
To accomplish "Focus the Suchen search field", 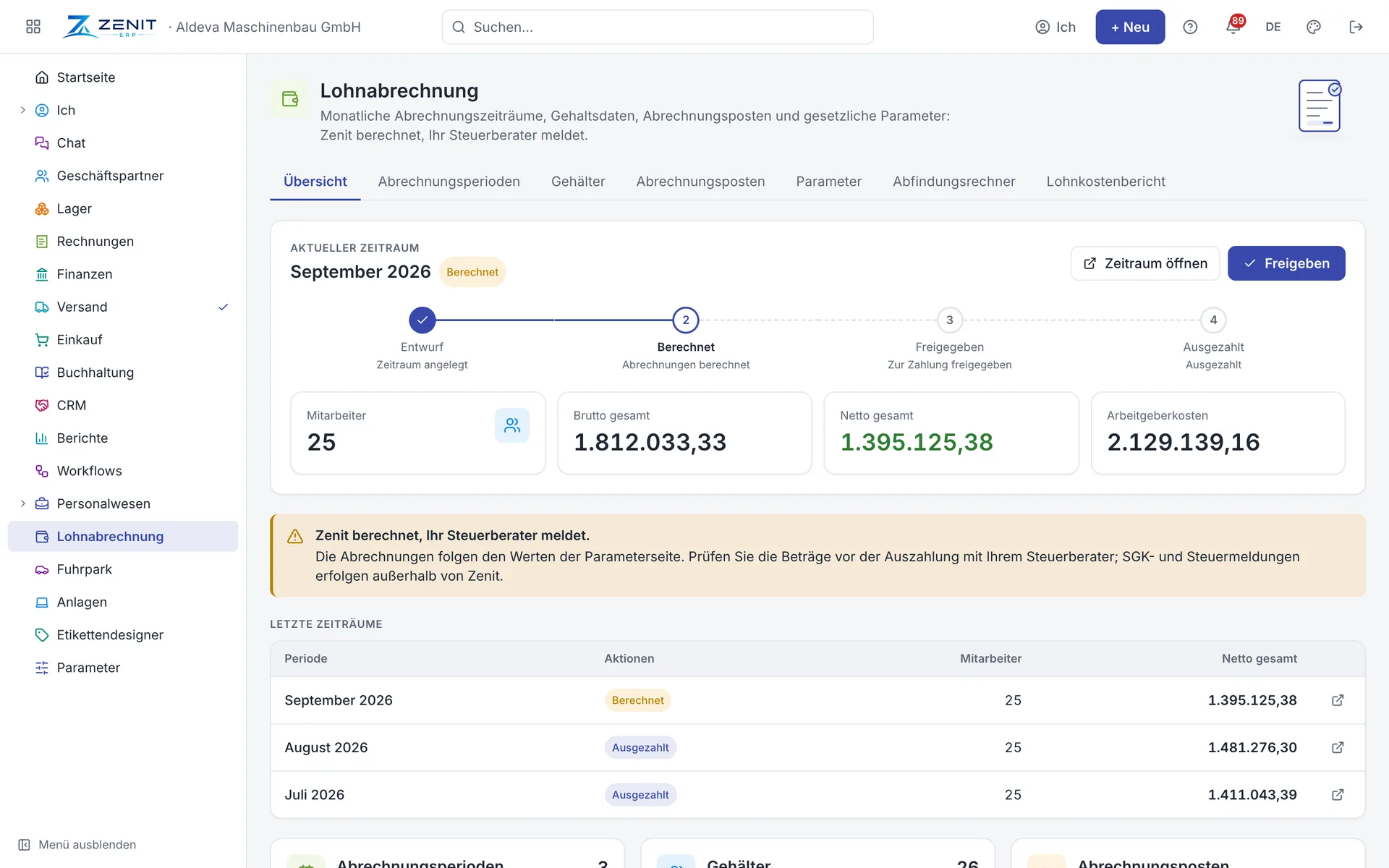I will 658,27.
